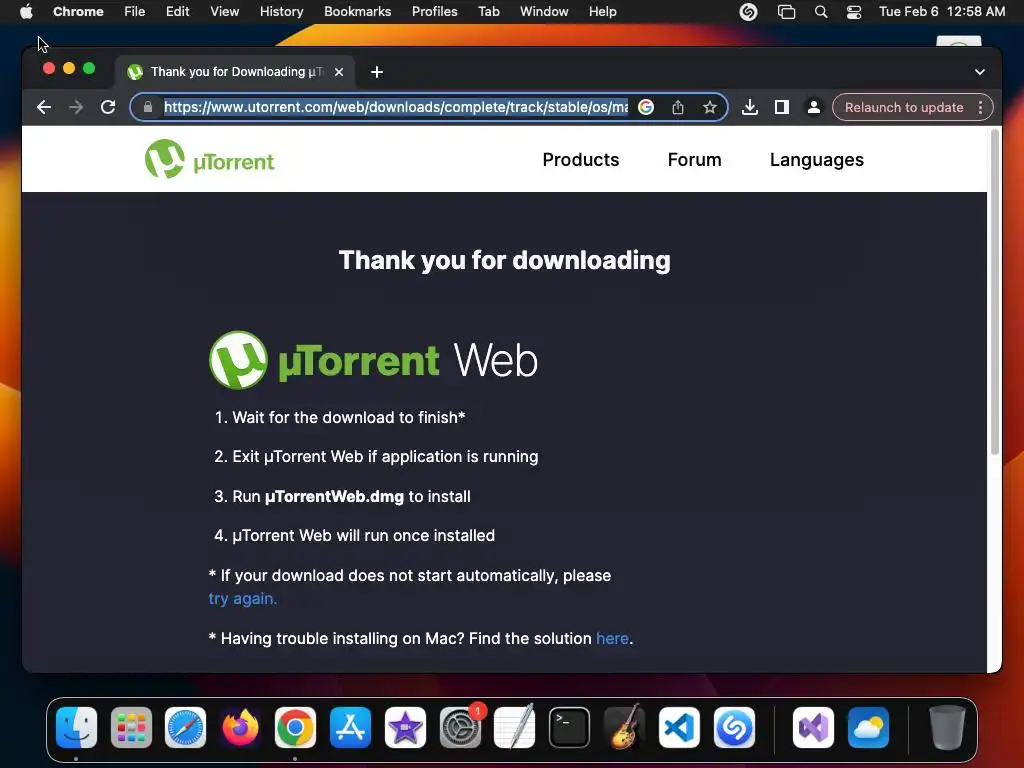Image resolution: width=1024 pixels, height=768 pixels.
Task: Open the cloud weather app in Dock
Action: [x=868, y=728]
